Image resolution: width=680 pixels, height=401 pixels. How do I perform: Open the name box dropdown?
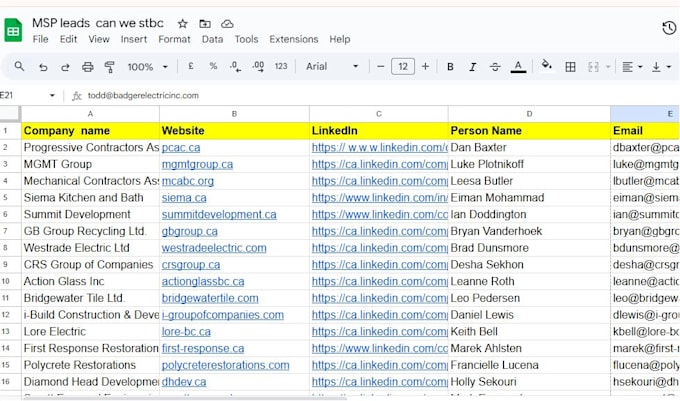coord(52,95)
